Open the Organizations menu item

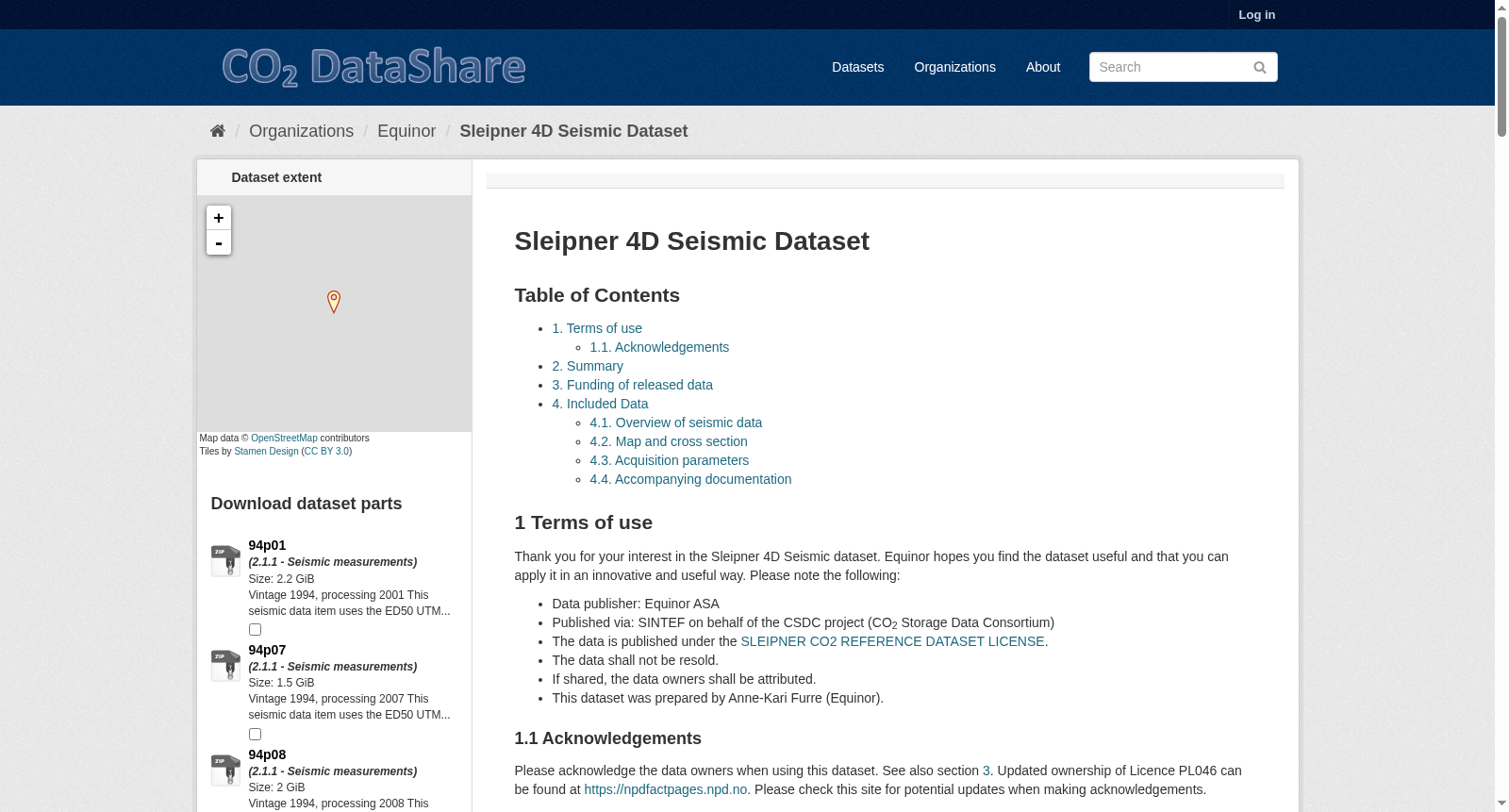coord(954,67)
